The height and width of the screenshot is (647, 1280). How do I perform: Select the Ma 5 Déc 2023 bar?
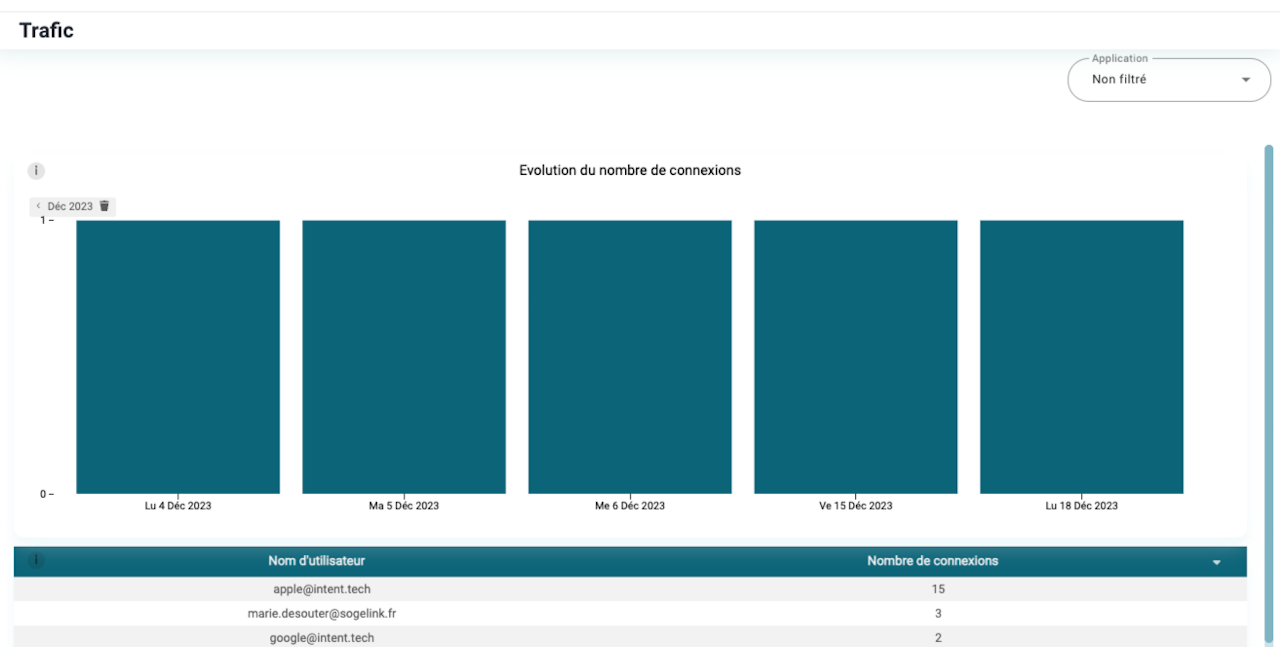(404, 357)
